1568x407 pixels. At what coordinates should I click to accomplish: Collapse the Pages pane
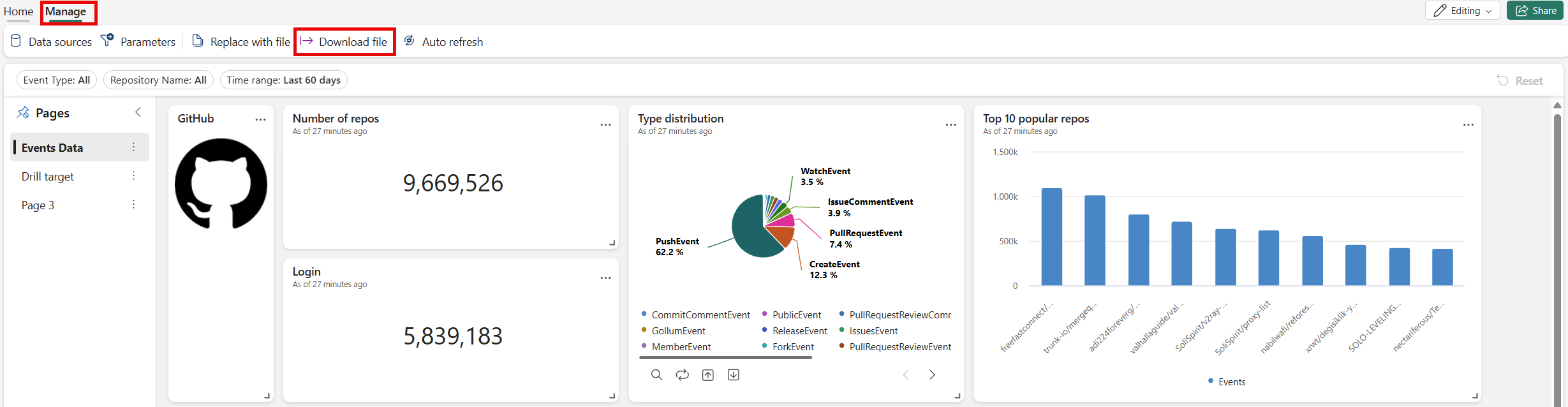click(x=138, y=113)
